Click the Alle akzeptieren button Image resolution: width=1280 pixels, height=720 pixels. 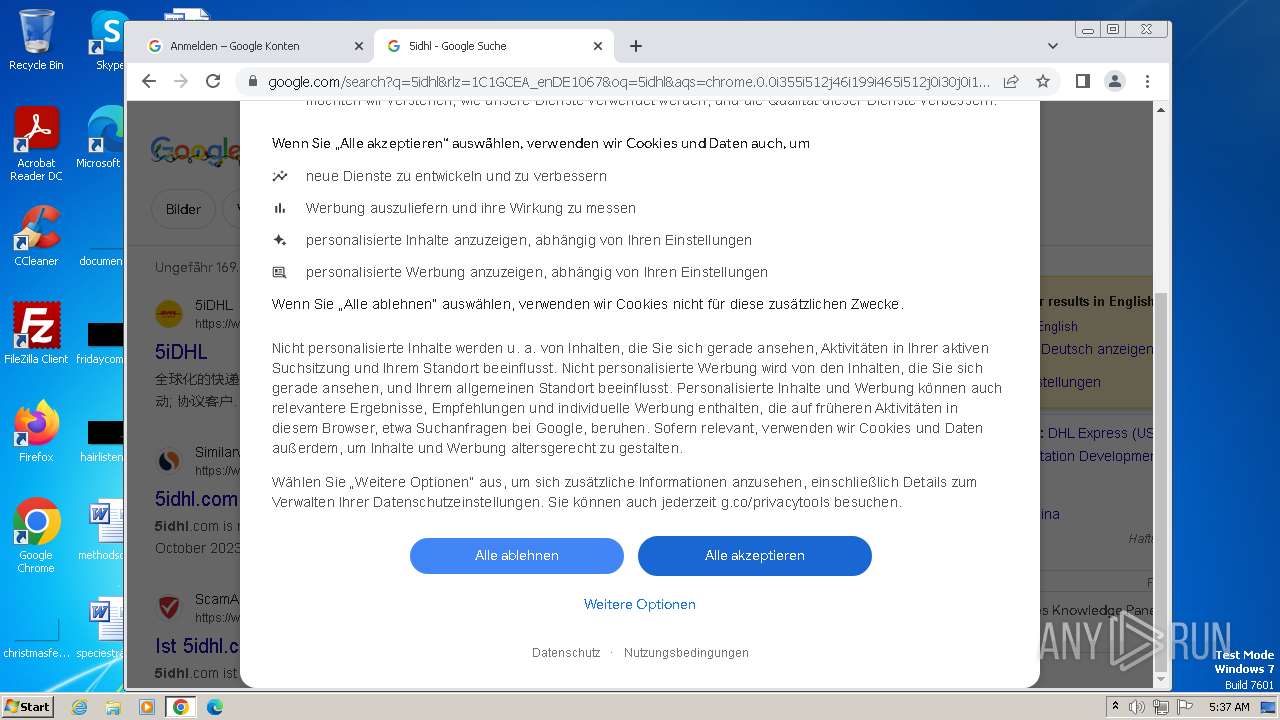tap(755, 556)
